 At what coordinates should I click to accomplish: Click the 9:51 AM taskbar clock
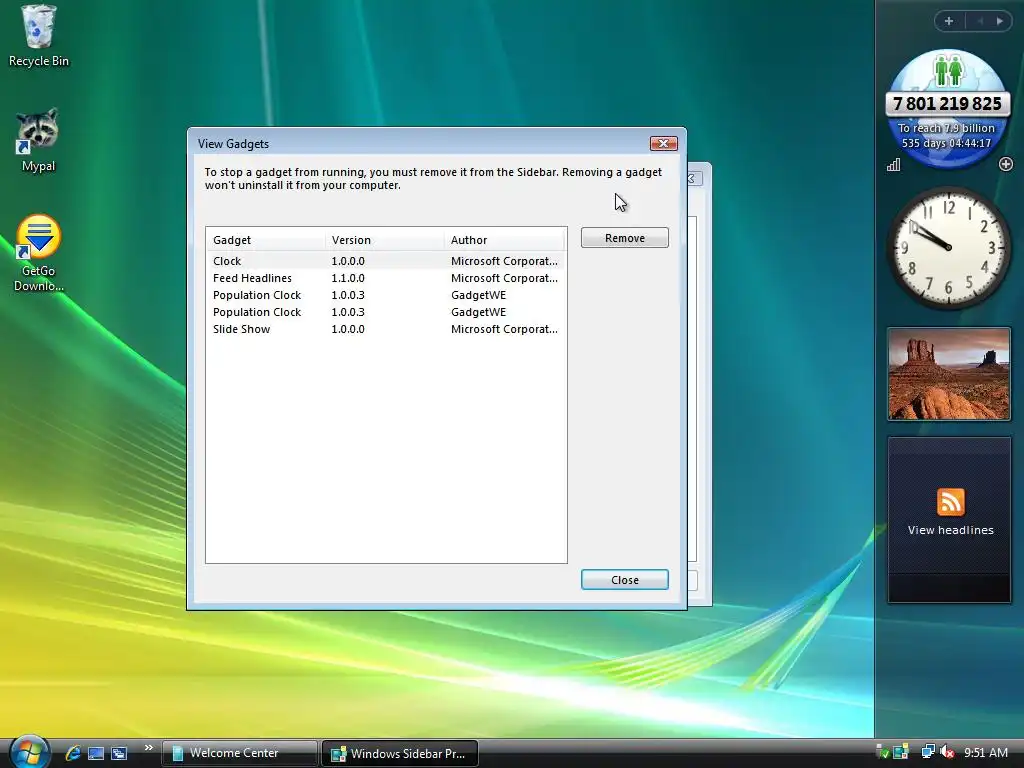coord(985,753)
